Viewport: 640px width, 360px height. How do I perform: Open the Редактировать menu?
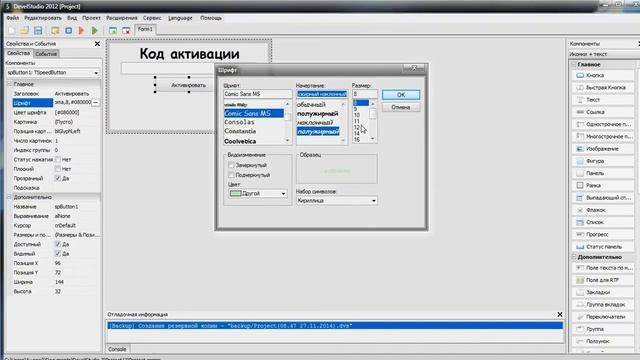pyautogui.click(x=43, y=18)
